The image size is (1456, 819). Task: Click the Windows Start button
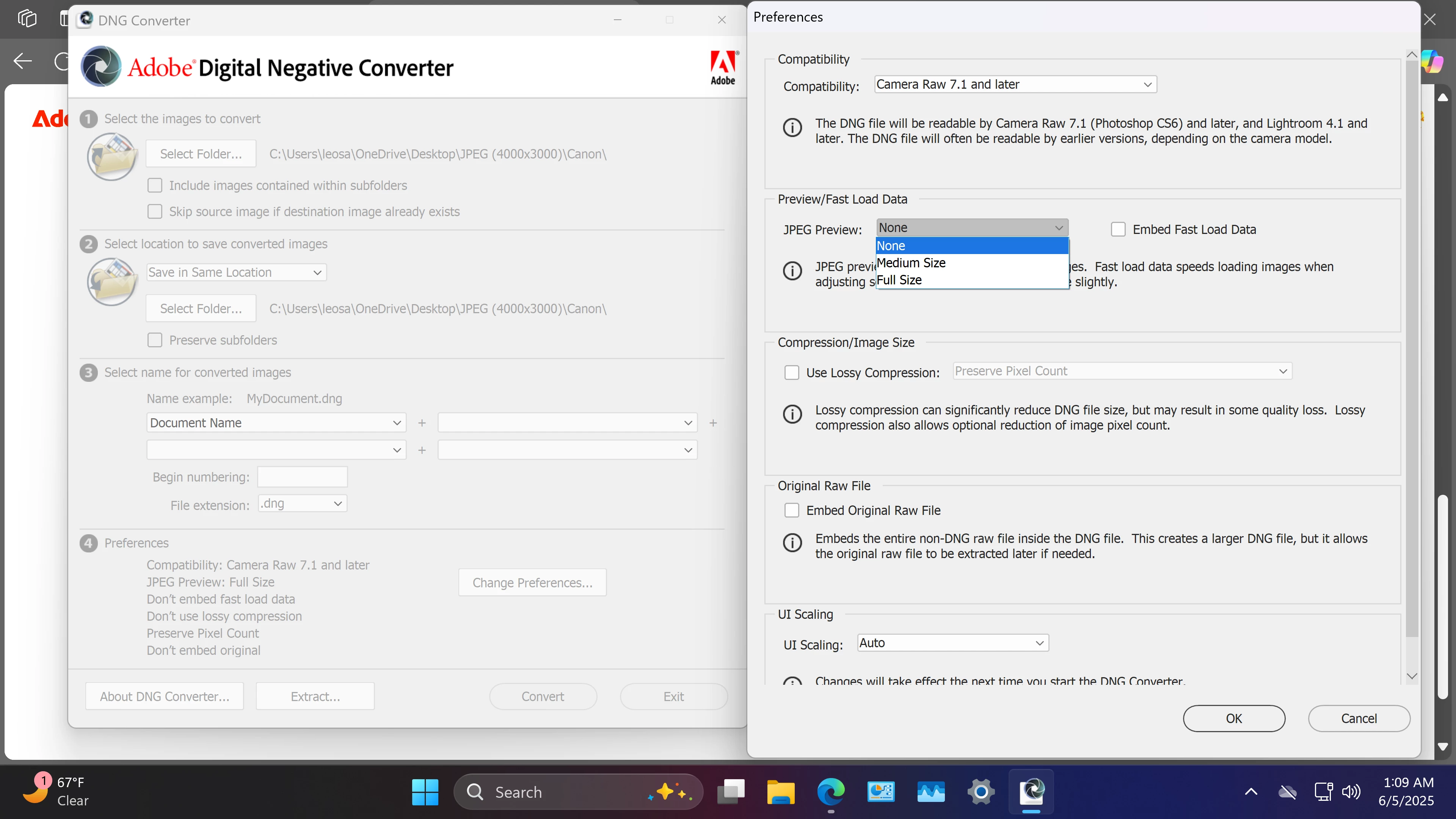[425, 792]
